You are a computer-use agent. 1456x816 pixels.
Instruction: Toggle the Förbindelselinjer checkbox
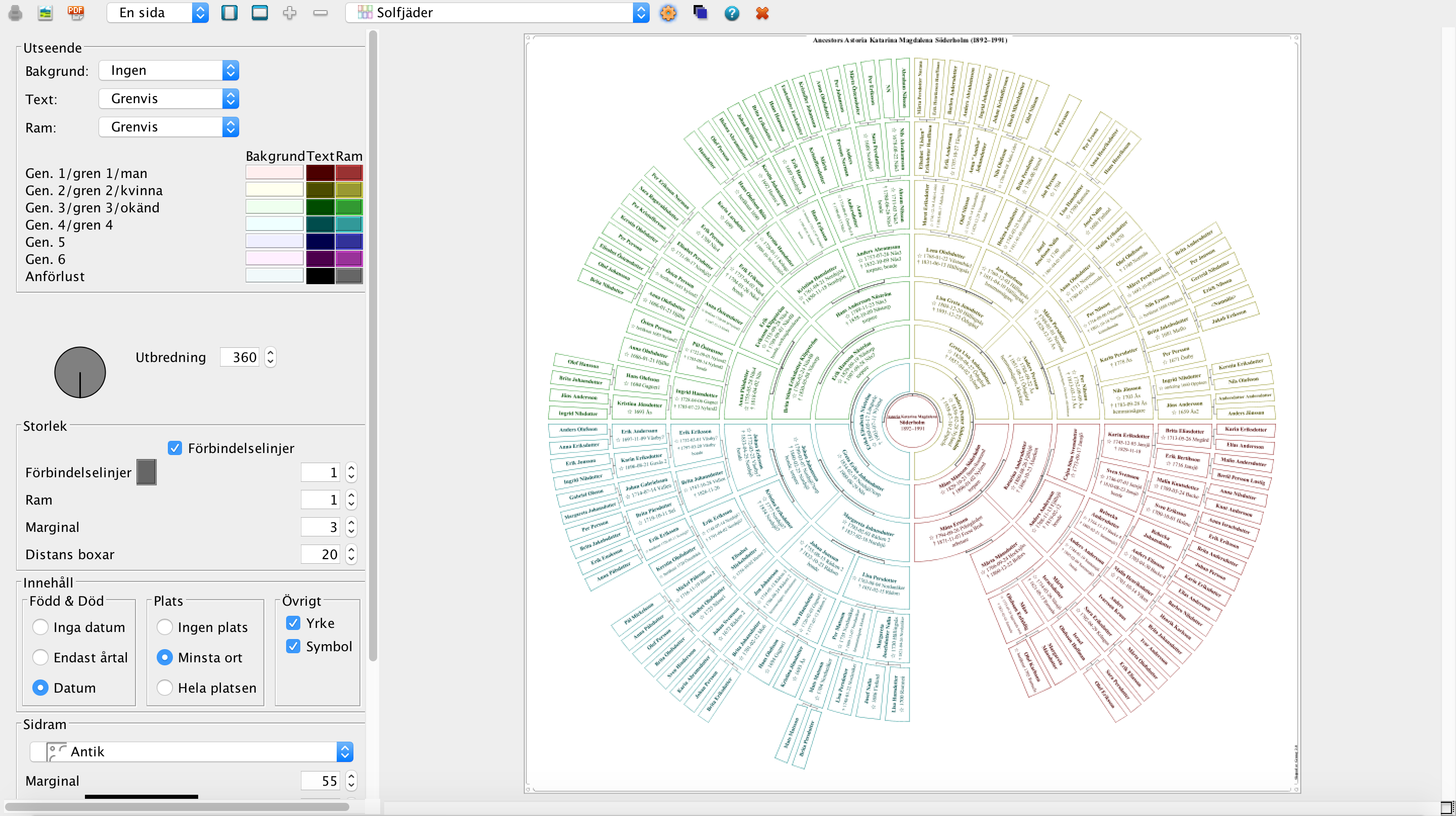175,448
